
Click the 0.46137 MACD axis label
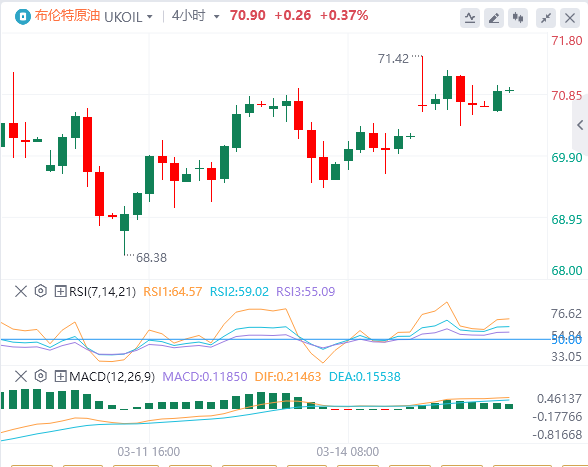click(x=560, y=398)
